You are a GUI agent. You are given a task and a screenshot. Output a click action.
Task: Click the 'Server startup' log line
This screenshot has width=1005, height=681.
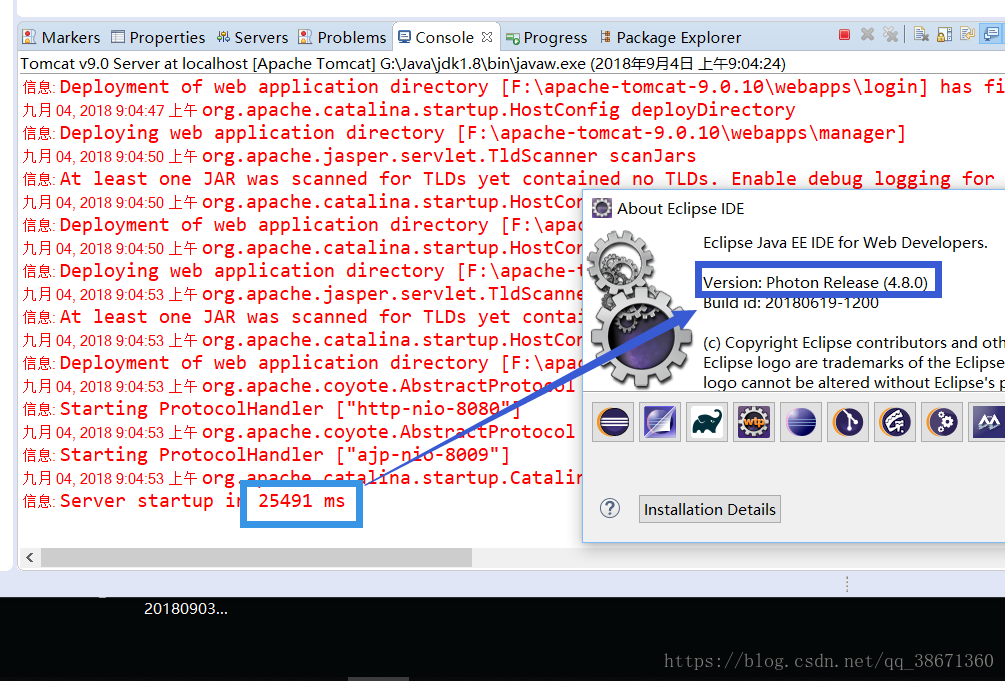coord(184,501)
